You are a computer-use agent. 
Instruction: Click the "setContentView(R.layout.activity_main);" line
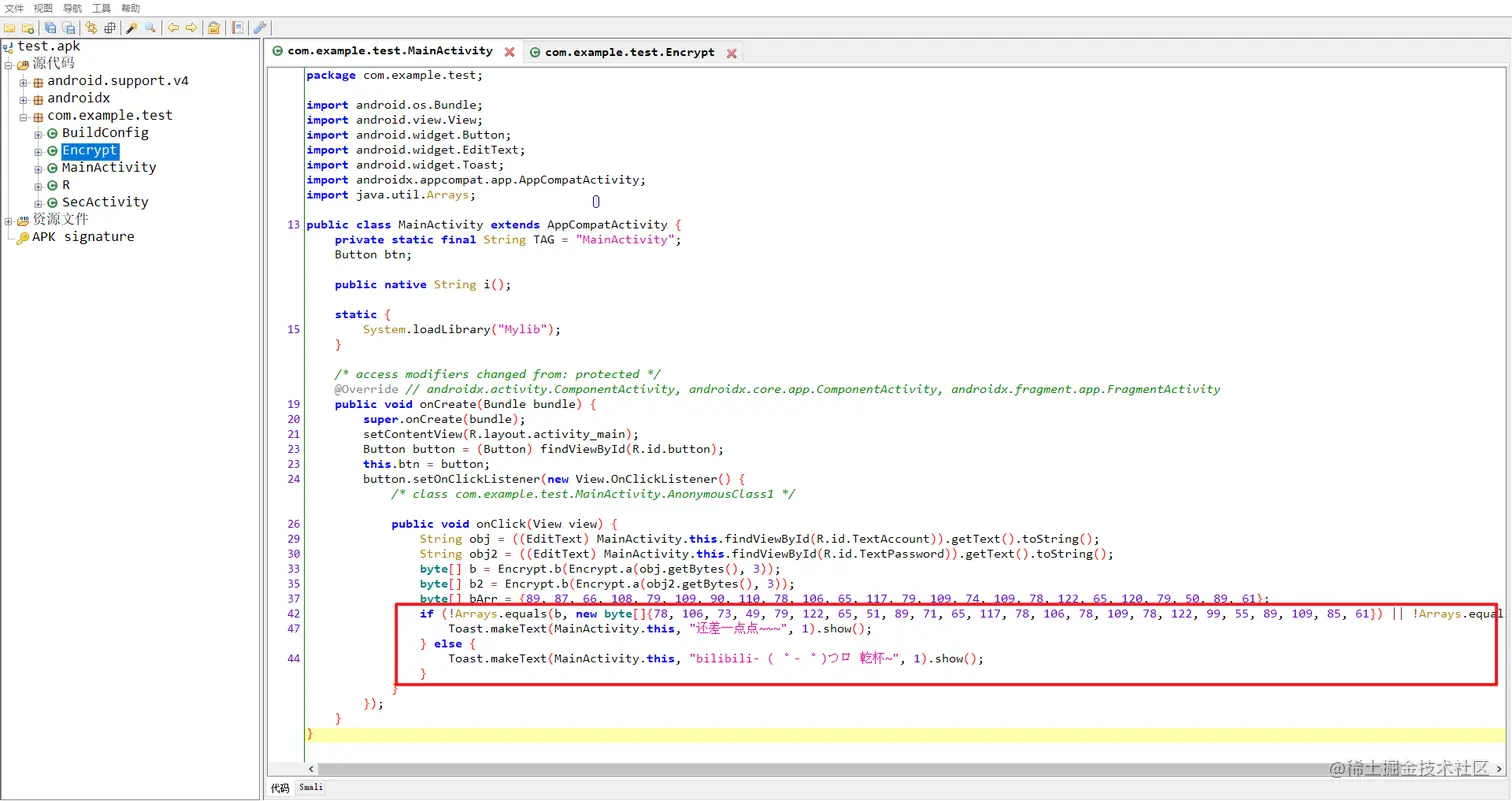click(501, 434)
